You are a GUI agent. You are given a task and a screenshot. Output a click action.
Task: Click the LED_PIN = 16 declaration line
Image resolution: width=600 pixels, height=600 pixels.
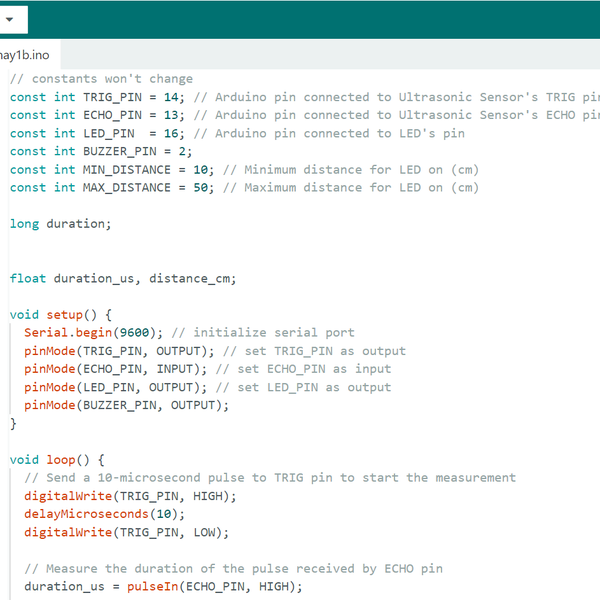coord(237,134)
